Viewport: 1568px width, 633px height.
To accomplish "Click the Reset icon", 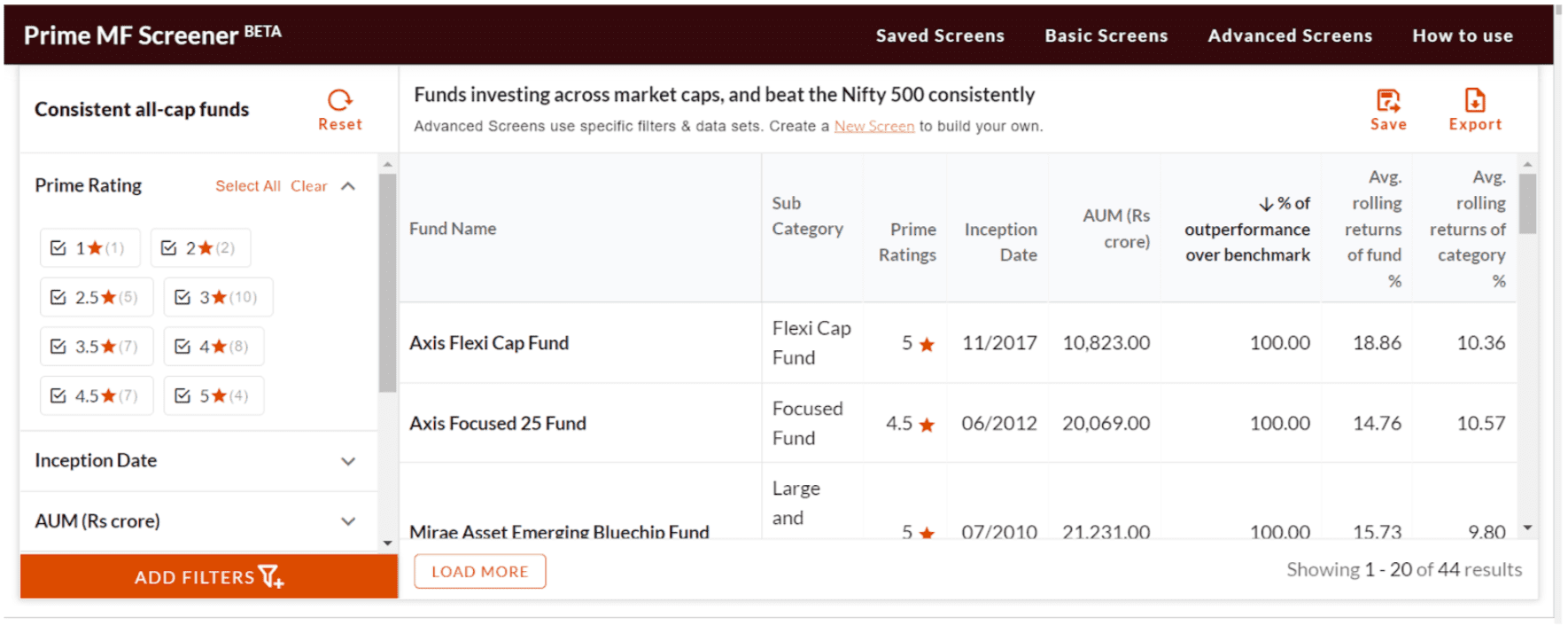I will tap(340, 100).
